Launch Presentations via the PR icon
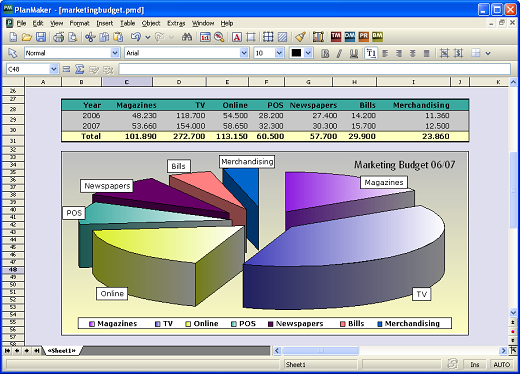Image resolution: width=520 pixels, height=374 pixels. tap(364, 36)
